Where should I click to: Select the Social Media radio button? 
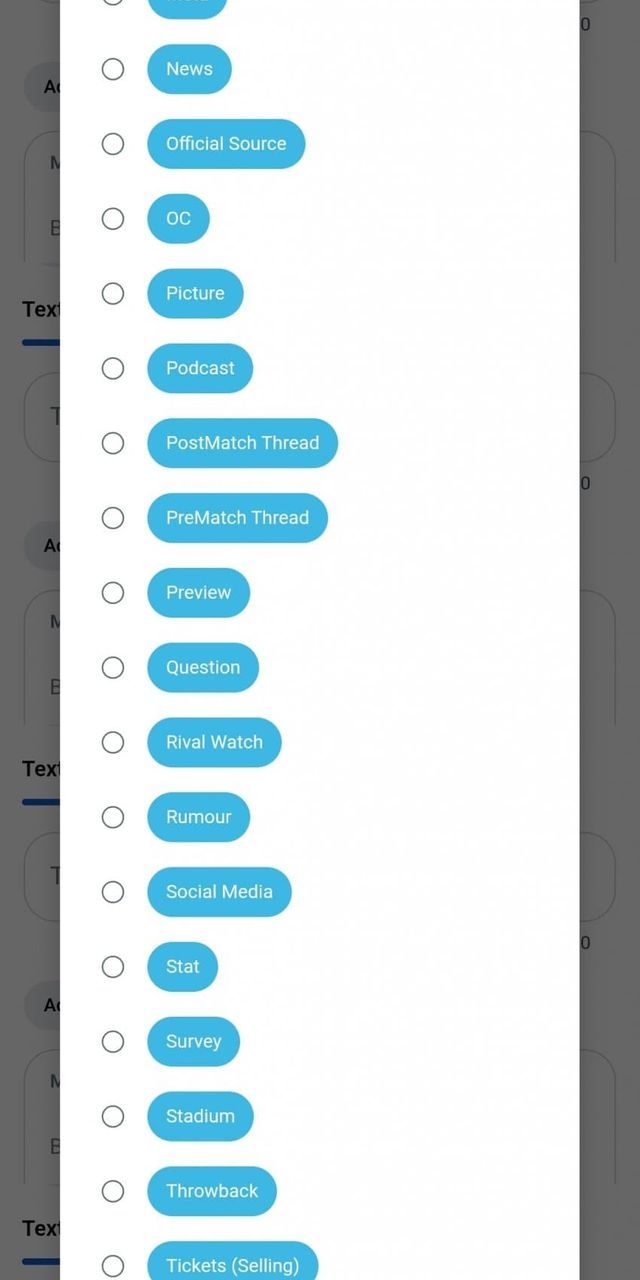(113, 892)
